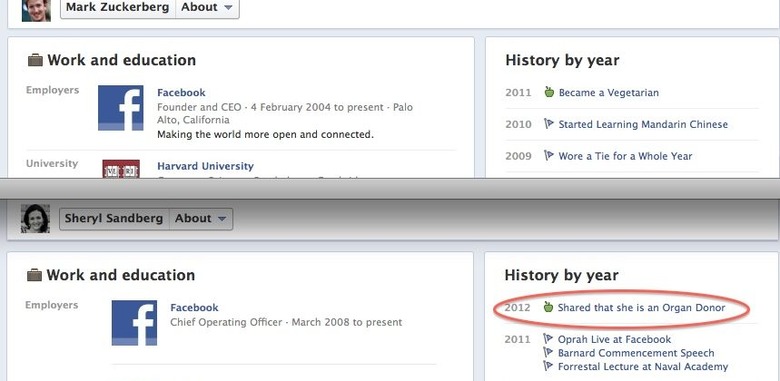Click the Facebook logo beside Chief Operating Officer
780x381 pixels.
134,323
